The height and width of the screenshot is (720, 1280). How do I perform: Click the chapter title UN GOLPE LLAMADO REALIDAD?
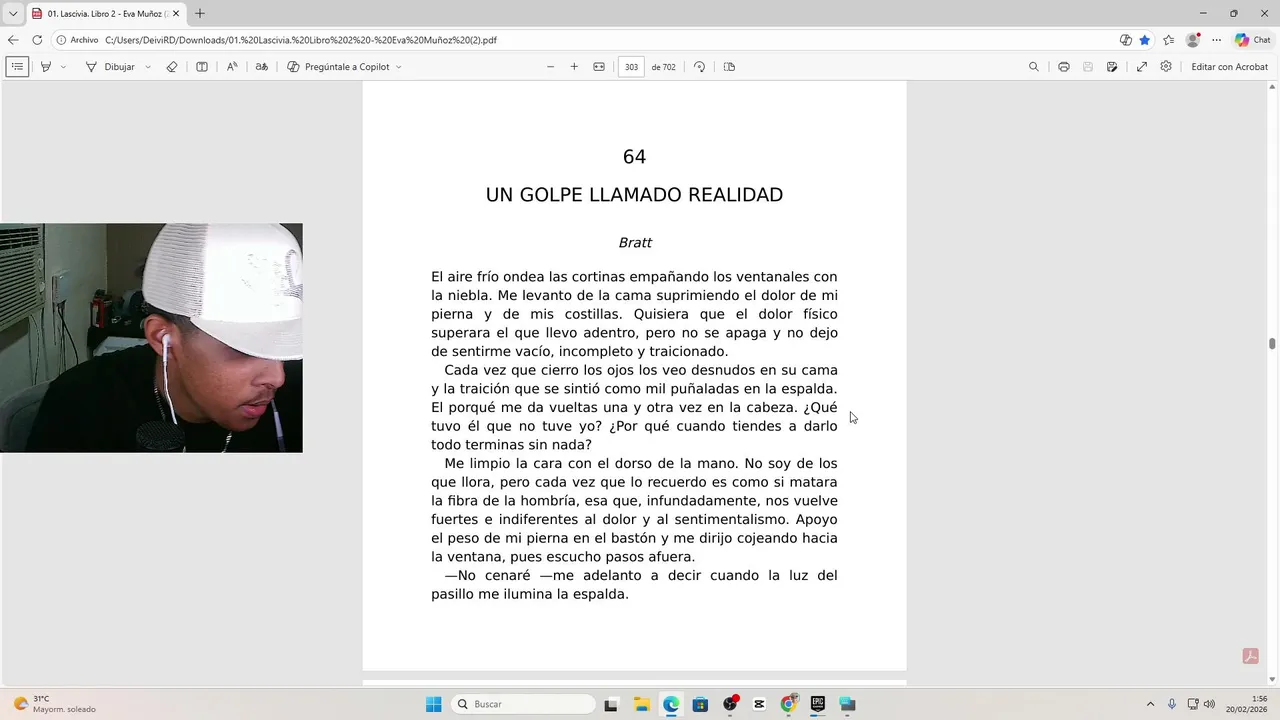click(x=634, y=195)
